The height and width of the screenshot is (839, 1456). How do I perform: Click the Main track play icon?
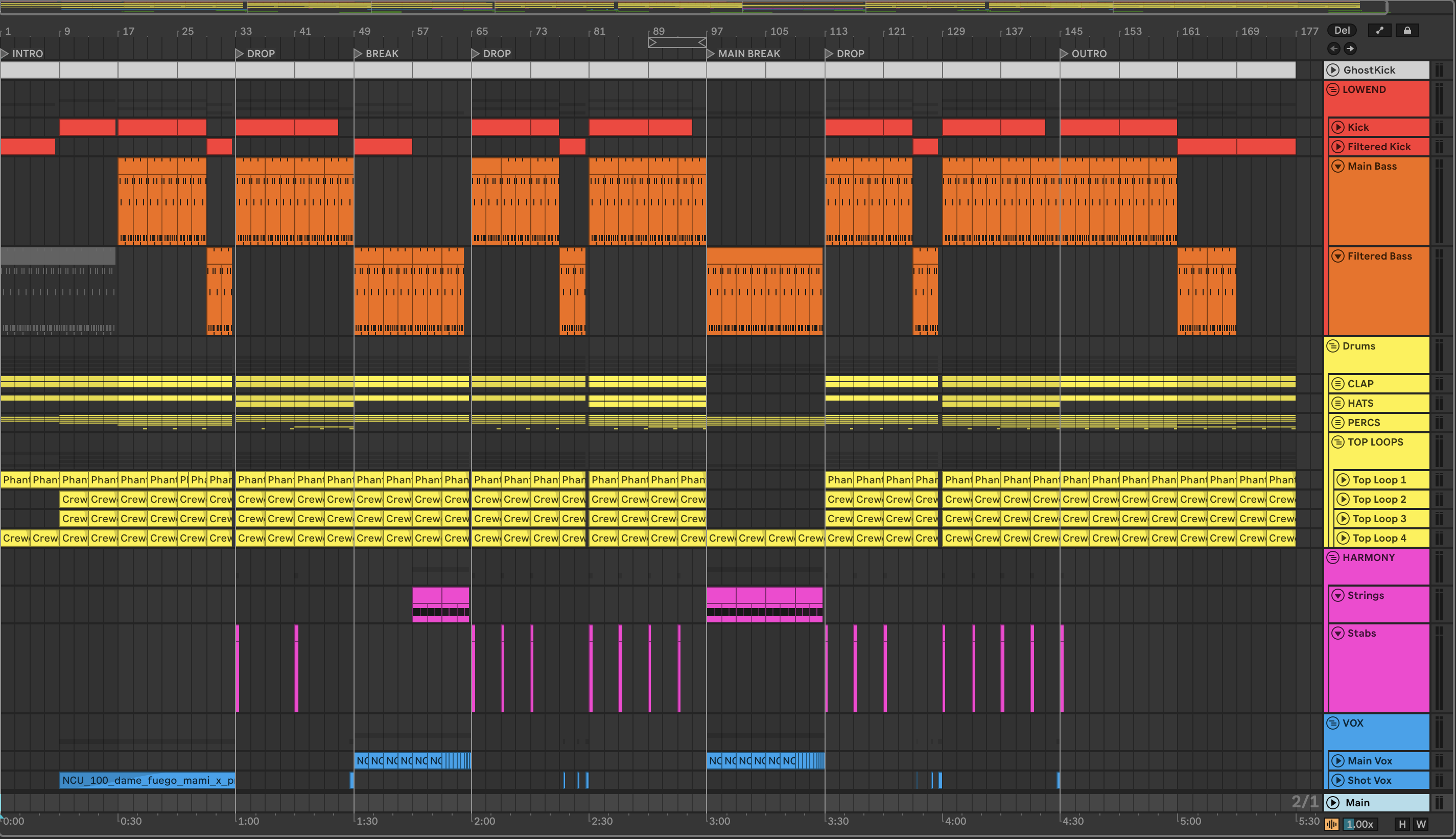(x=1333, y=803)
